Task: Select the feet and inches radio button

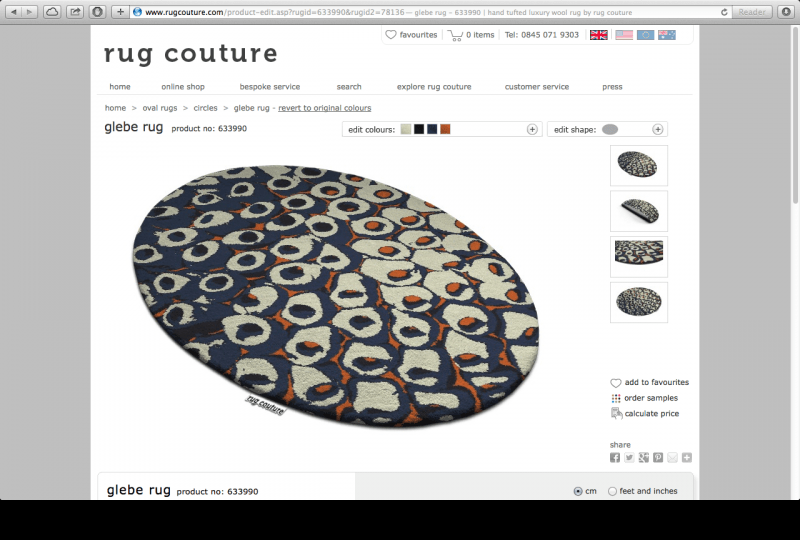Action: [612, 491]
